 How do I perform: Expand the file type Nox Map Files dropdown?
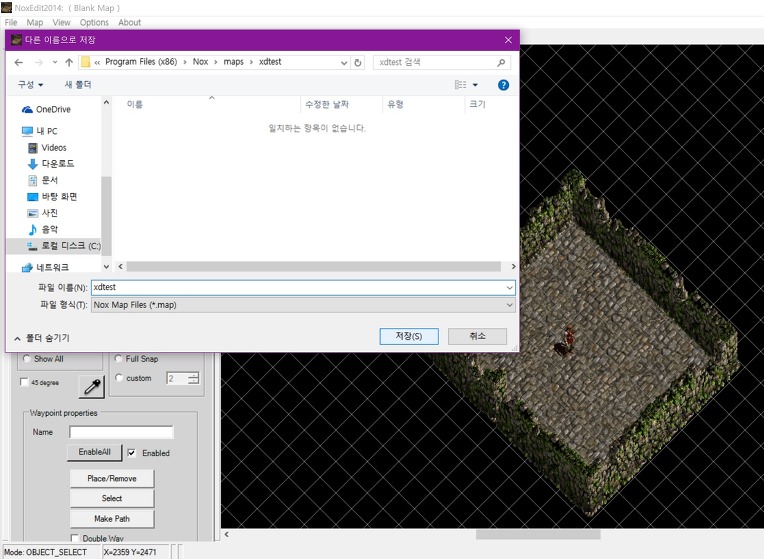pos(509,305)
